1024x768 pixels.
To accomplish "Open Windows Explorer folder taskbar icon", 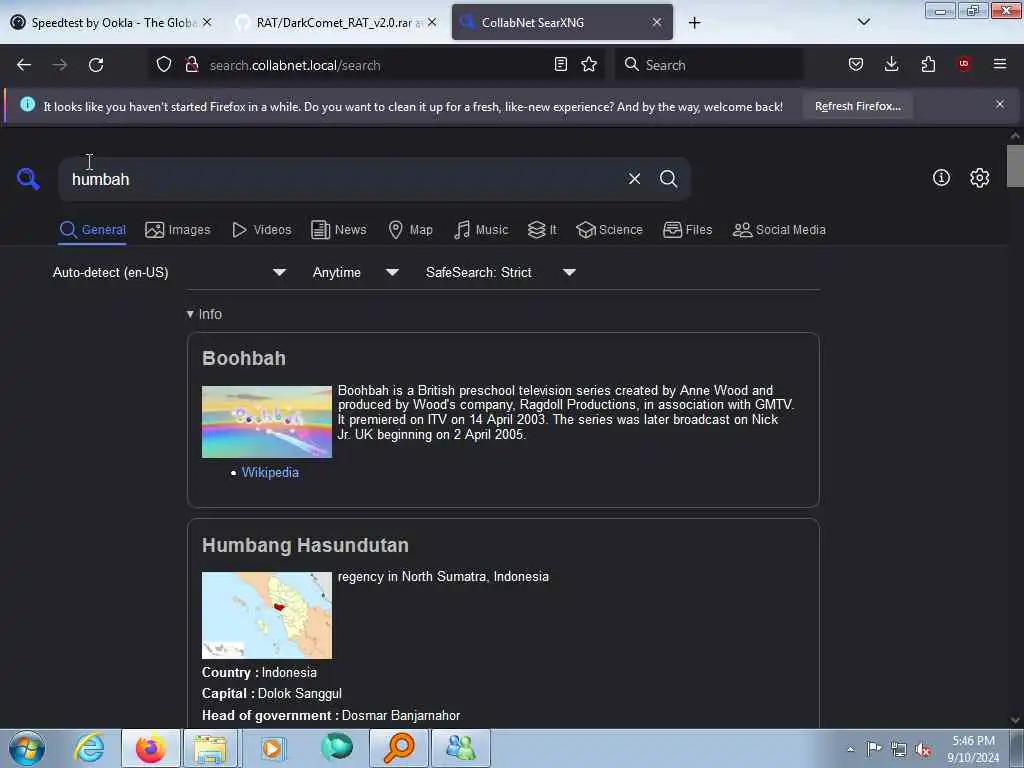I will click(210, 748).
